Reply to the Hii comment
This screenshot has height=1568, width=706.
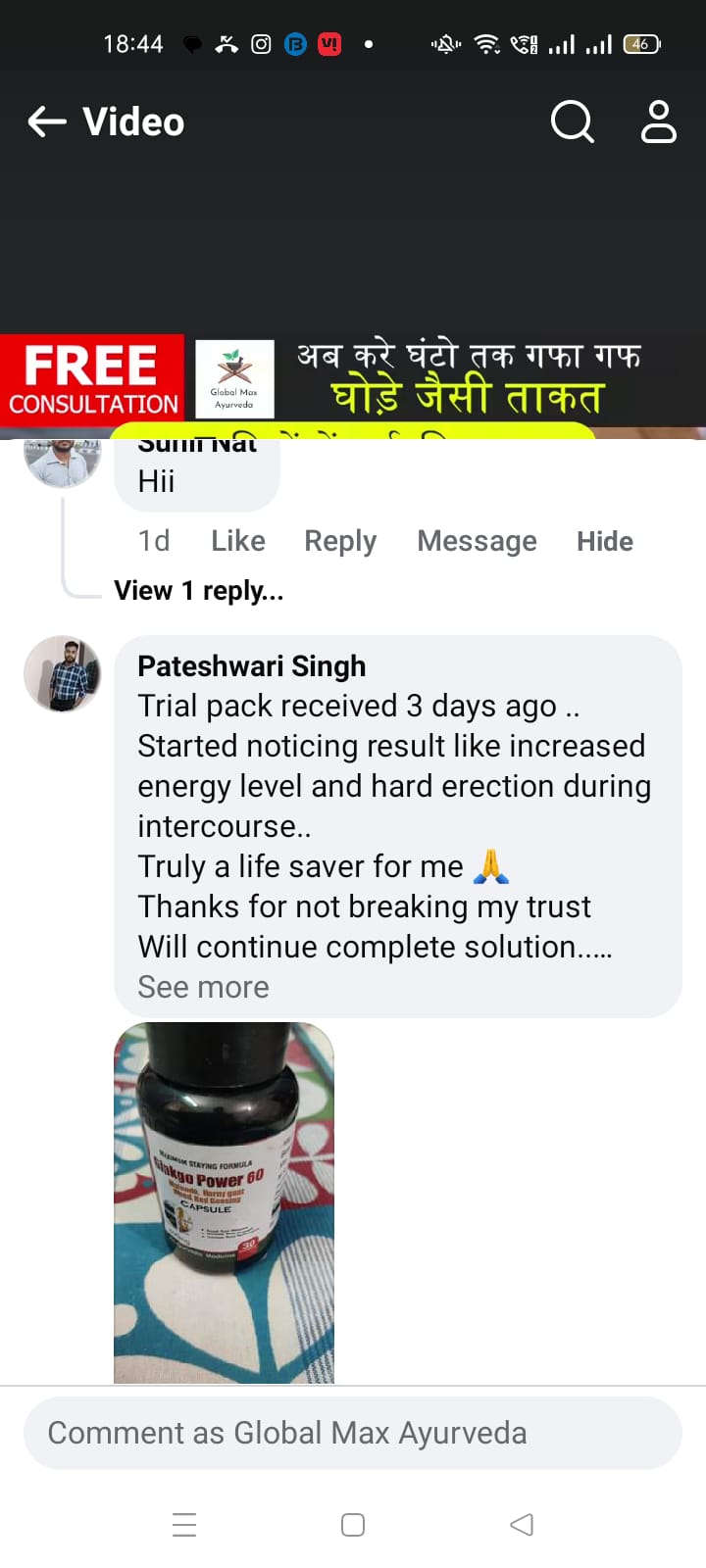pyautogui.click(x=340, y=541)
